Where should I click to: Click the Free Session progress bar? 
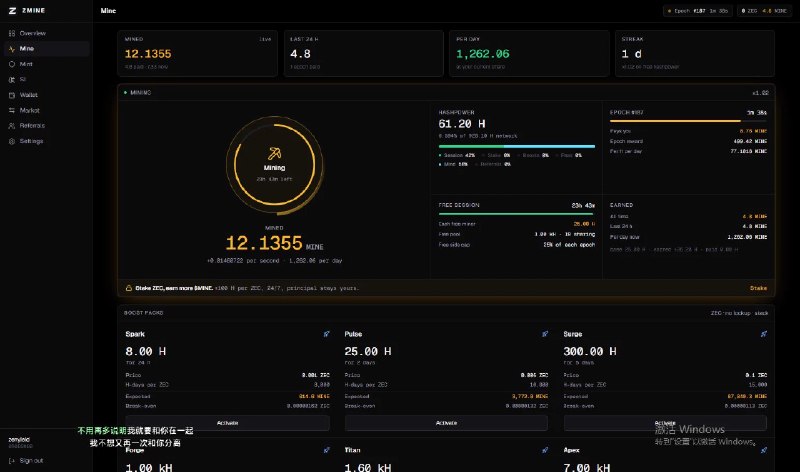click(517, 214)
